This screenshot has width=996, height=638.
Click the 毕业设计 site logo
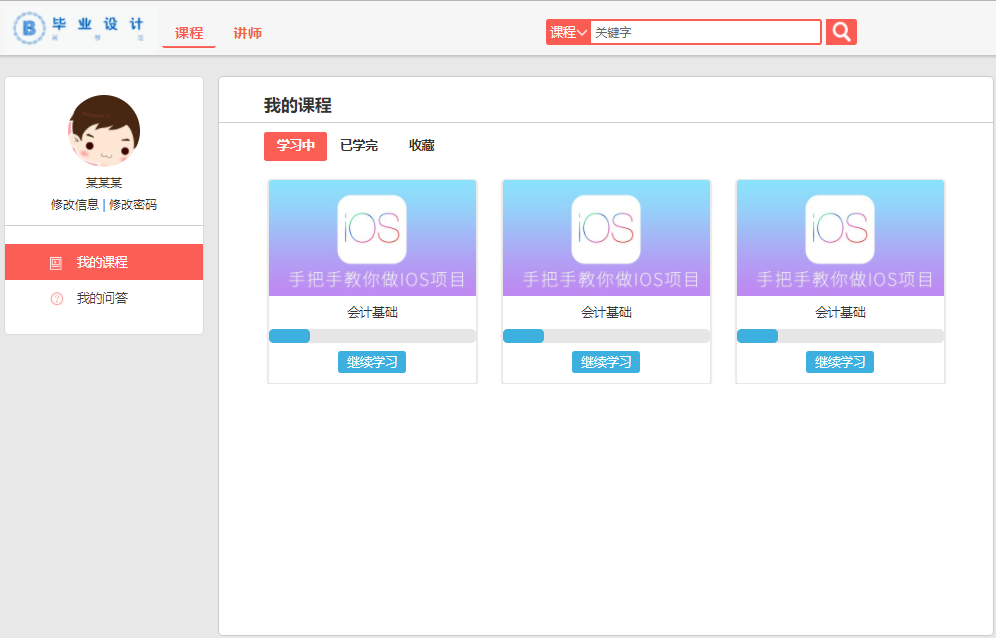click(x=84, y=29)
